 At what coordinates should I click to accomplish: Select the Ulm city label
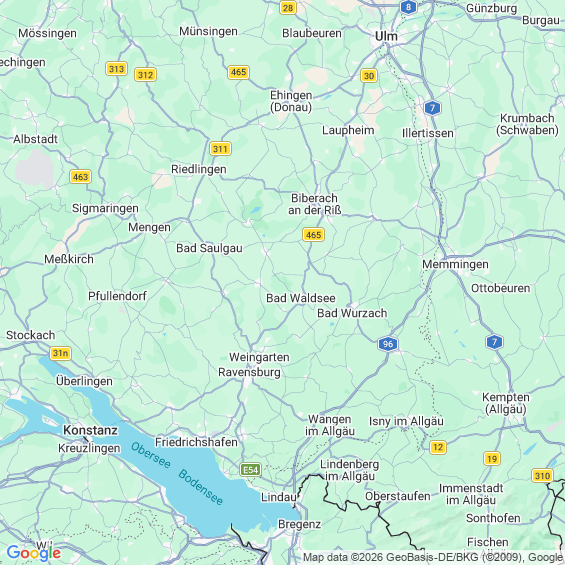386,36
